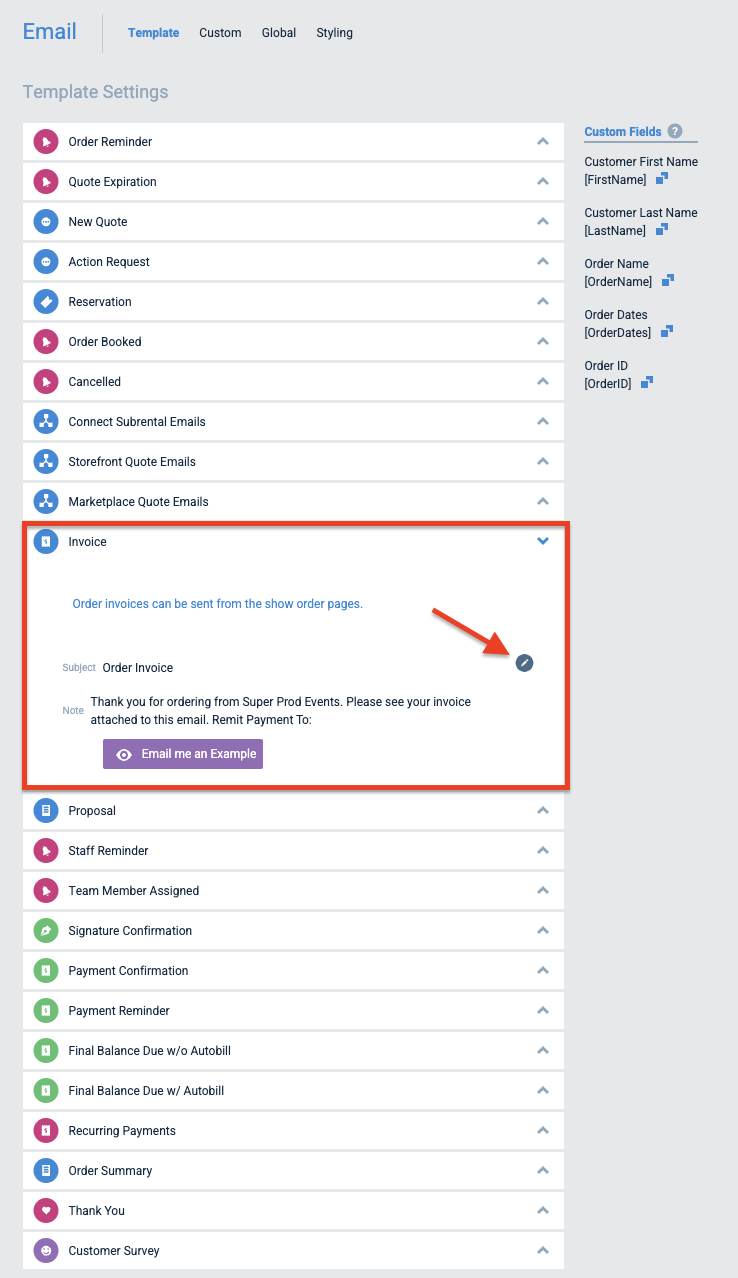This screenshot has height=1278, width=738.
Task: Expand the Payment Reminder section
Action: (x=293, y=1010)
